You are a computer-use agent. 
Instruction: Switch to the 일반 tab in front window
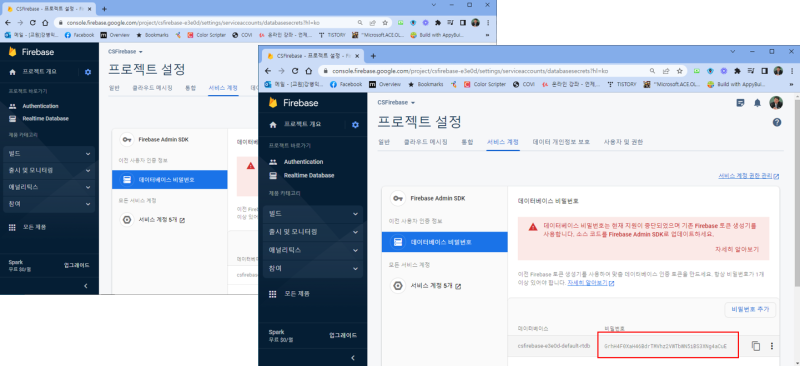coord(384,142)
